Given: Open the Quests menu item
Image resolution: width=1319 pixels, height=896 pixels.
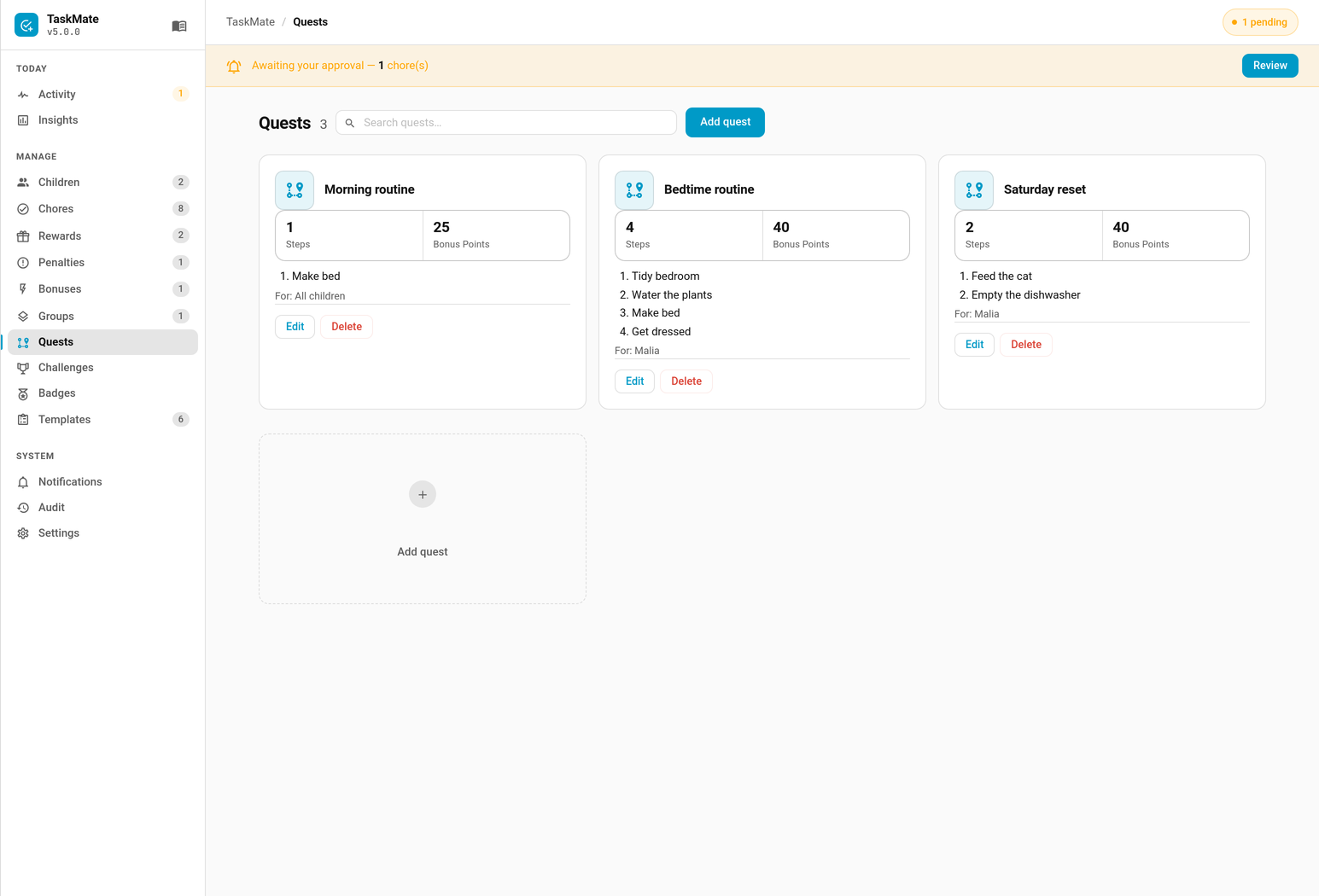Looking at the screenshot, I should [x=103, y=342].
